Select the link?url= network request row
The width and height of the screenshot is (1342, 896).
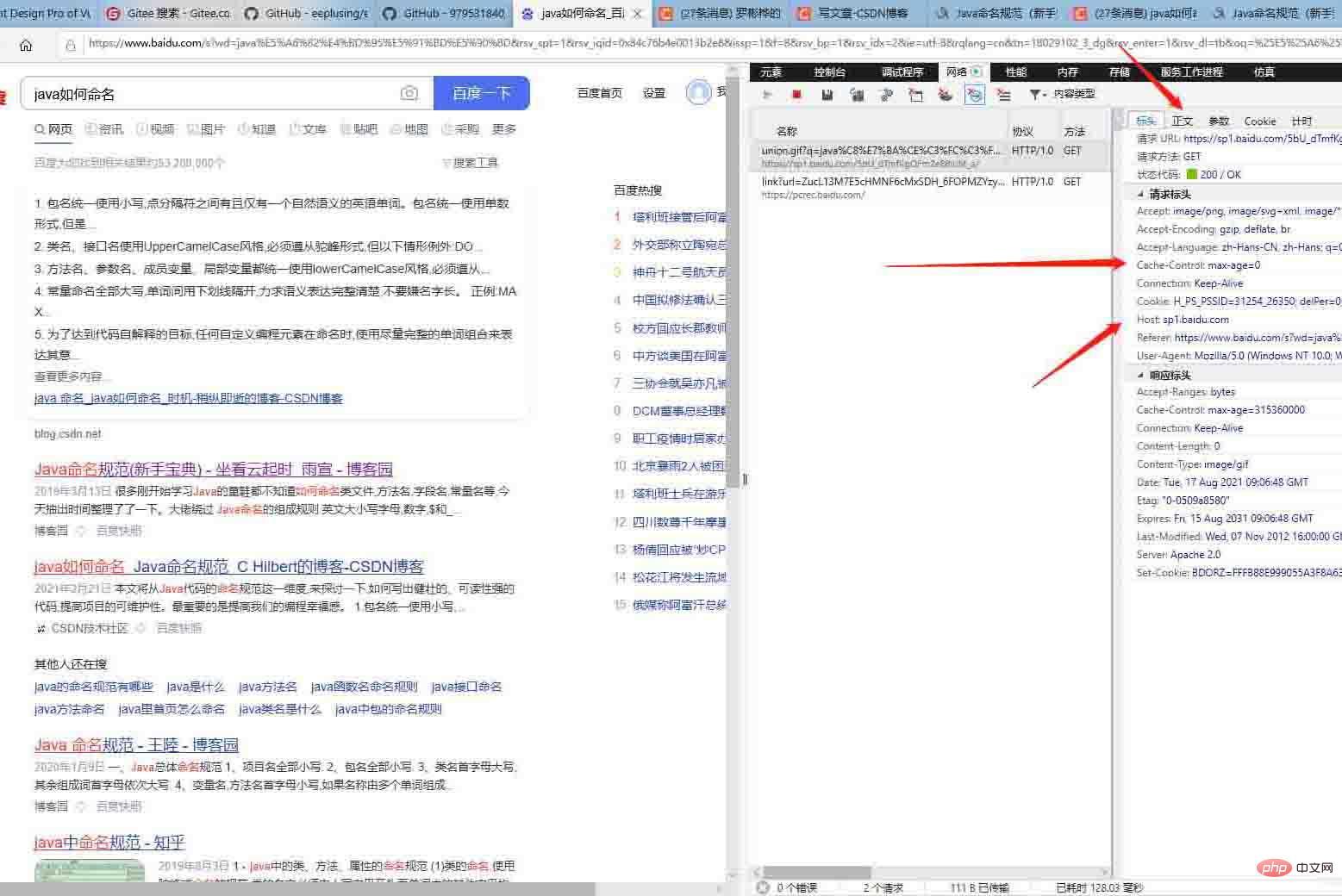click(929, 188)
